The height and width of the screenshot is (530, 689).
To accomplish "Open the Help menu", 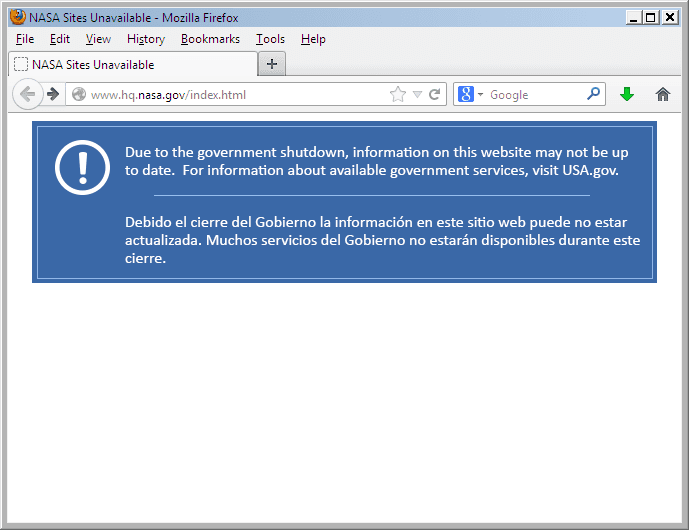I will [x=313, y=39].
